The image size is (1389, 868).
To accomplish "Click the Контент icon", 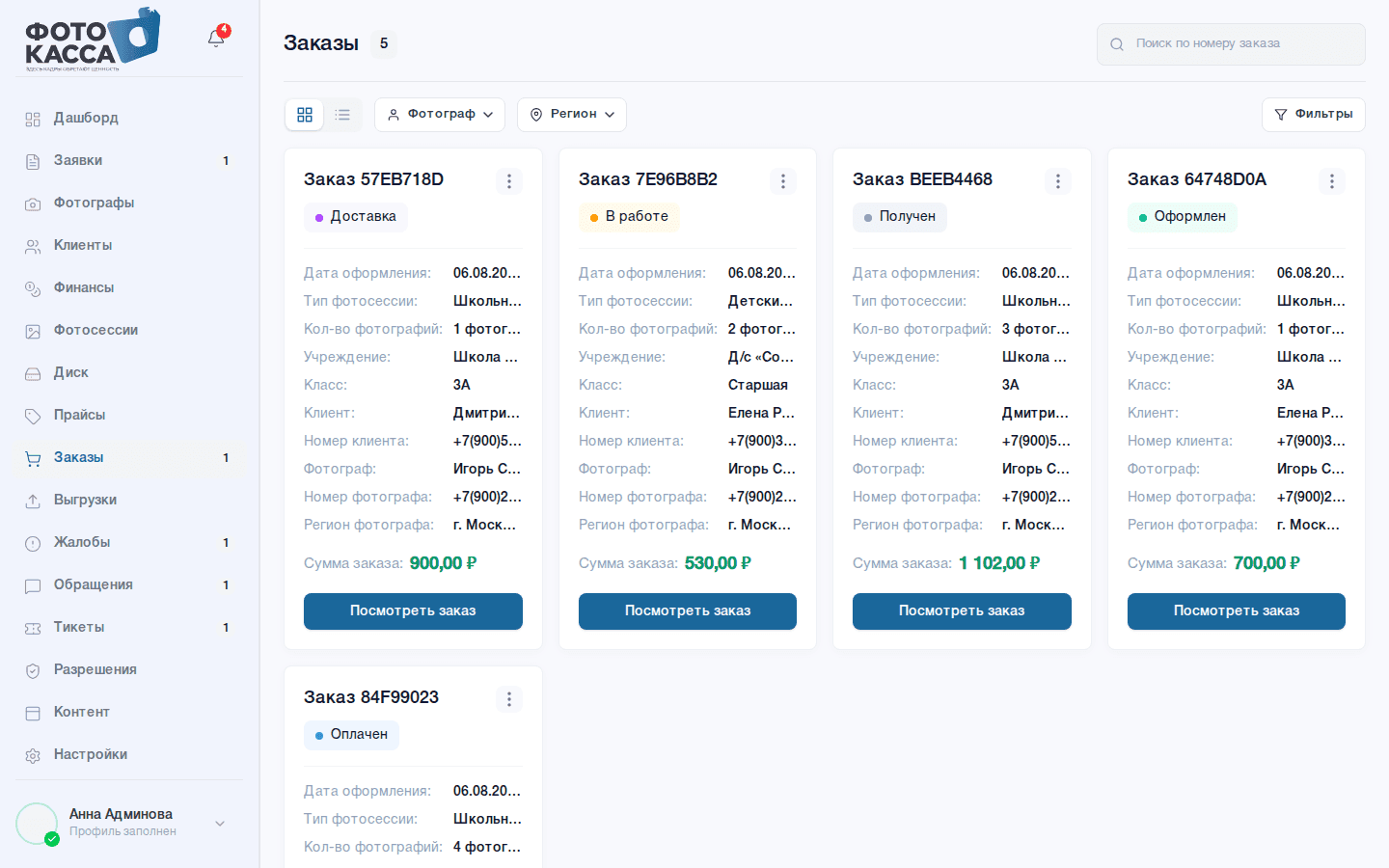I will 33,713.
